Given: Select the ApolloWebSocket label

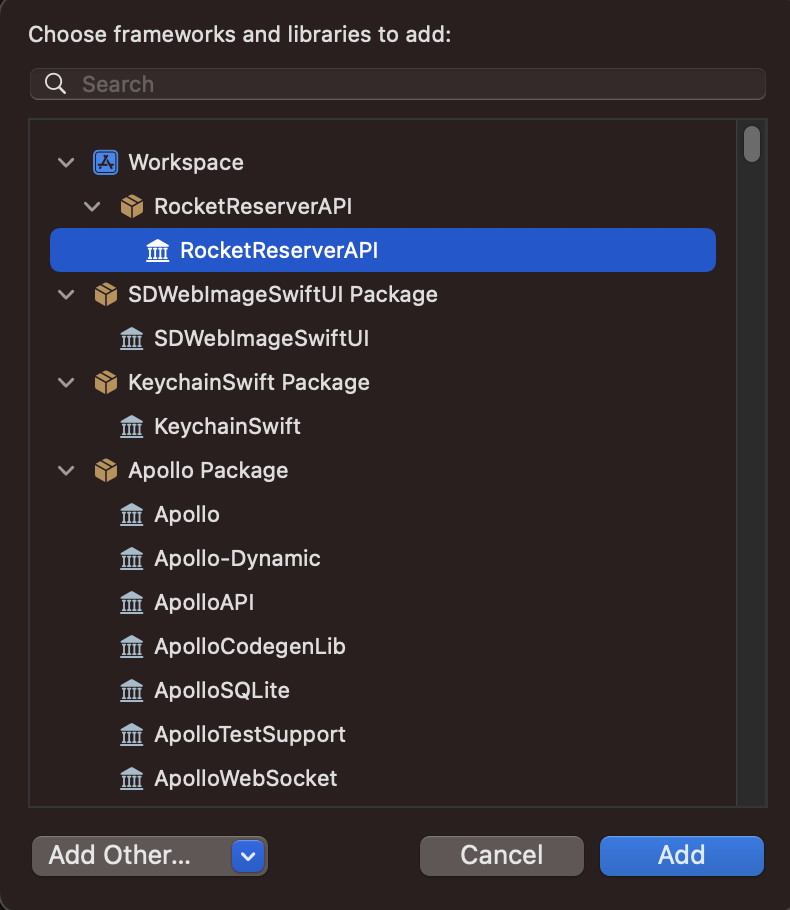Looking at the screenshot, I should point(246,779).
